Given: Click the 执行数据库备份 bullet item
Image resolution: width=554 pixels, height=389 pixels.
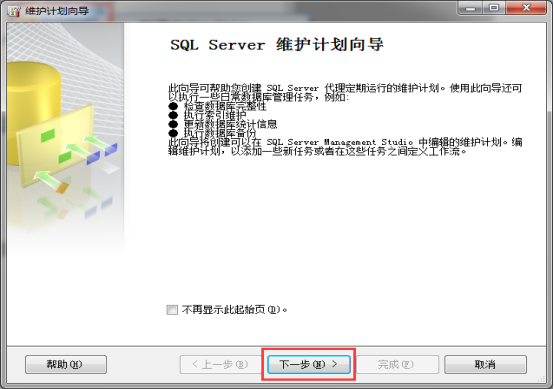Looking at the screenshot, I should [220, 133].
